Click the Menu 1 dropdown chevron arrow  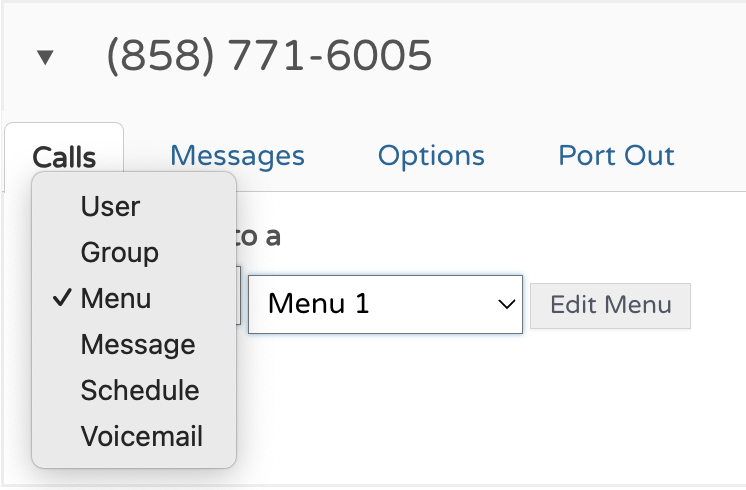coord(505,304)
